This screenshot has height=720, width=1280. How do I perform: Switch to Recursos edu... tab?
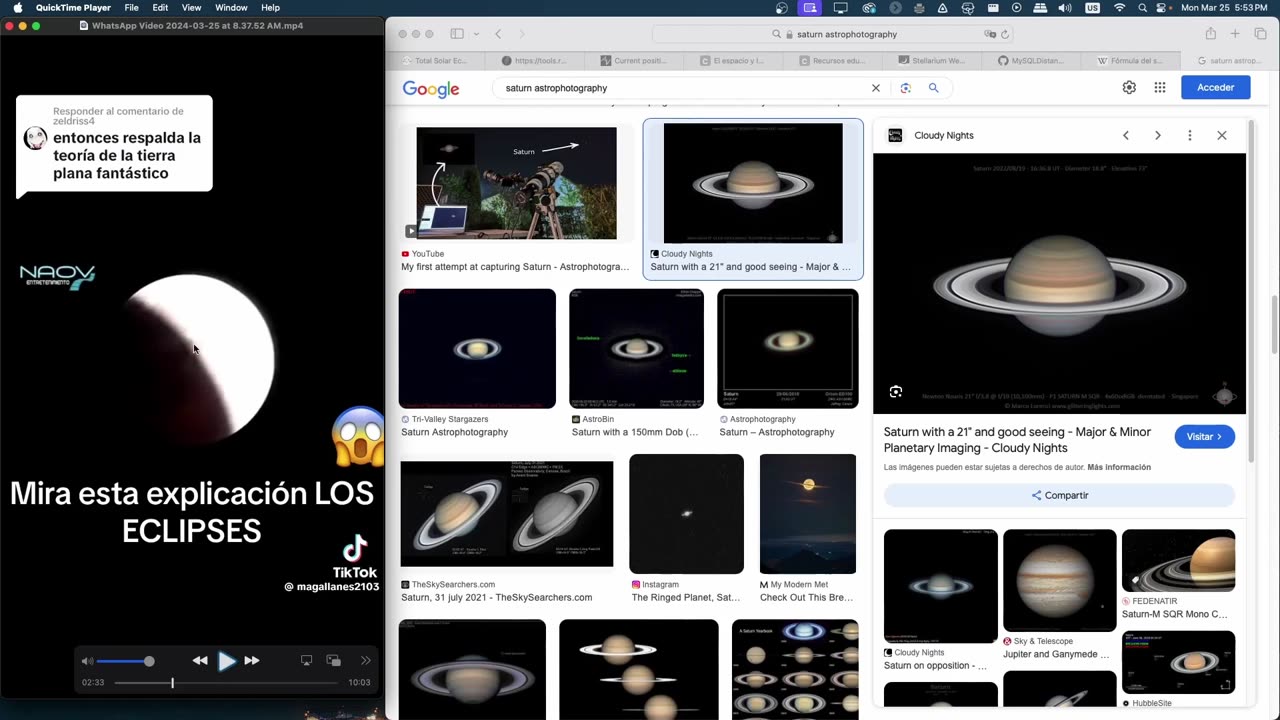[x=833, y=61]
